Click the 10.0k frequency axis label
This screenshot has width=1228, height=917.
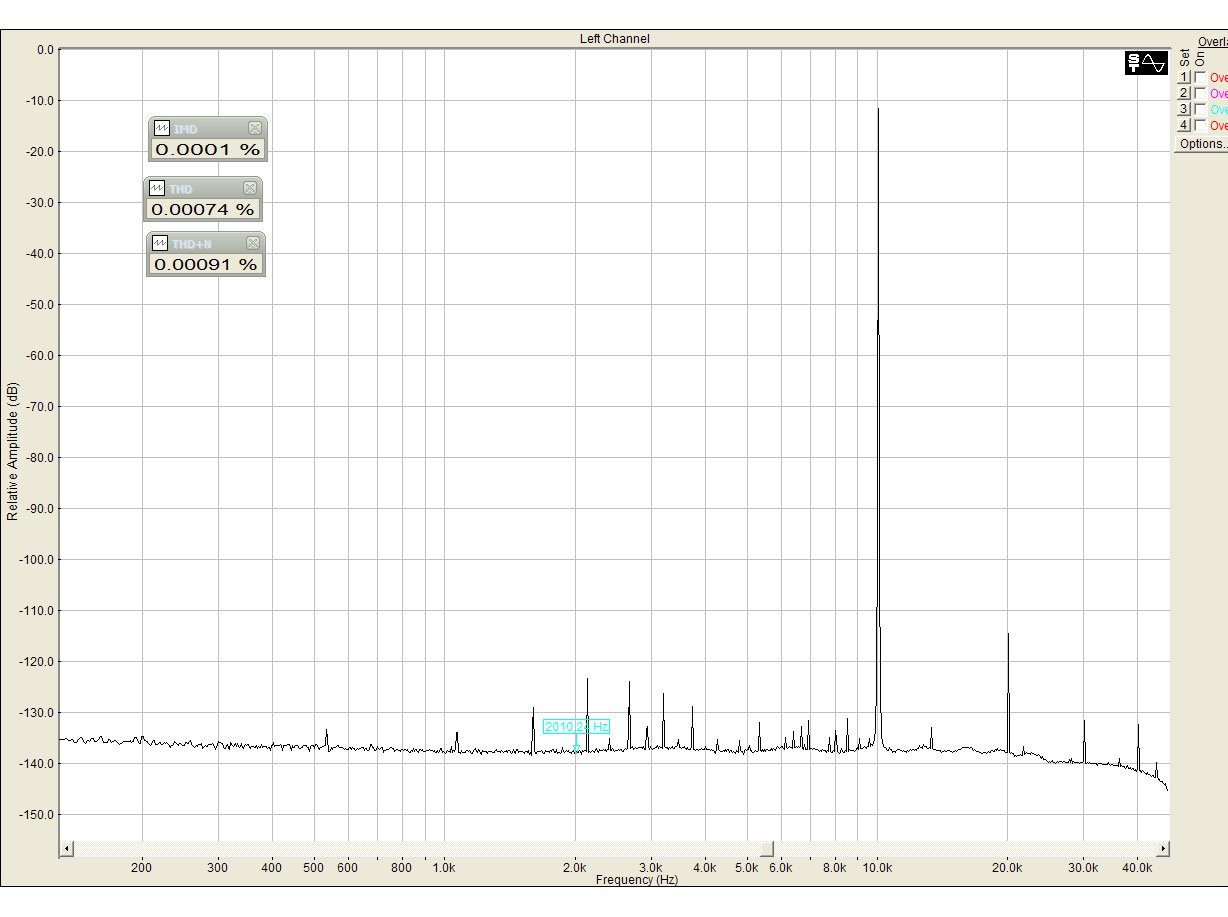878,868
